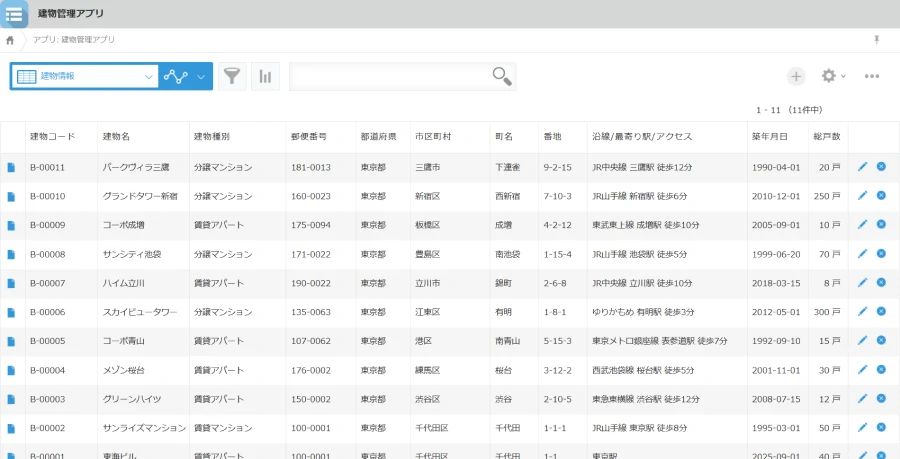Image resolution: width=900 pixels, height=459 pixels.
Task: Open record details for B-00007
Action: click(x=11, y=283)
